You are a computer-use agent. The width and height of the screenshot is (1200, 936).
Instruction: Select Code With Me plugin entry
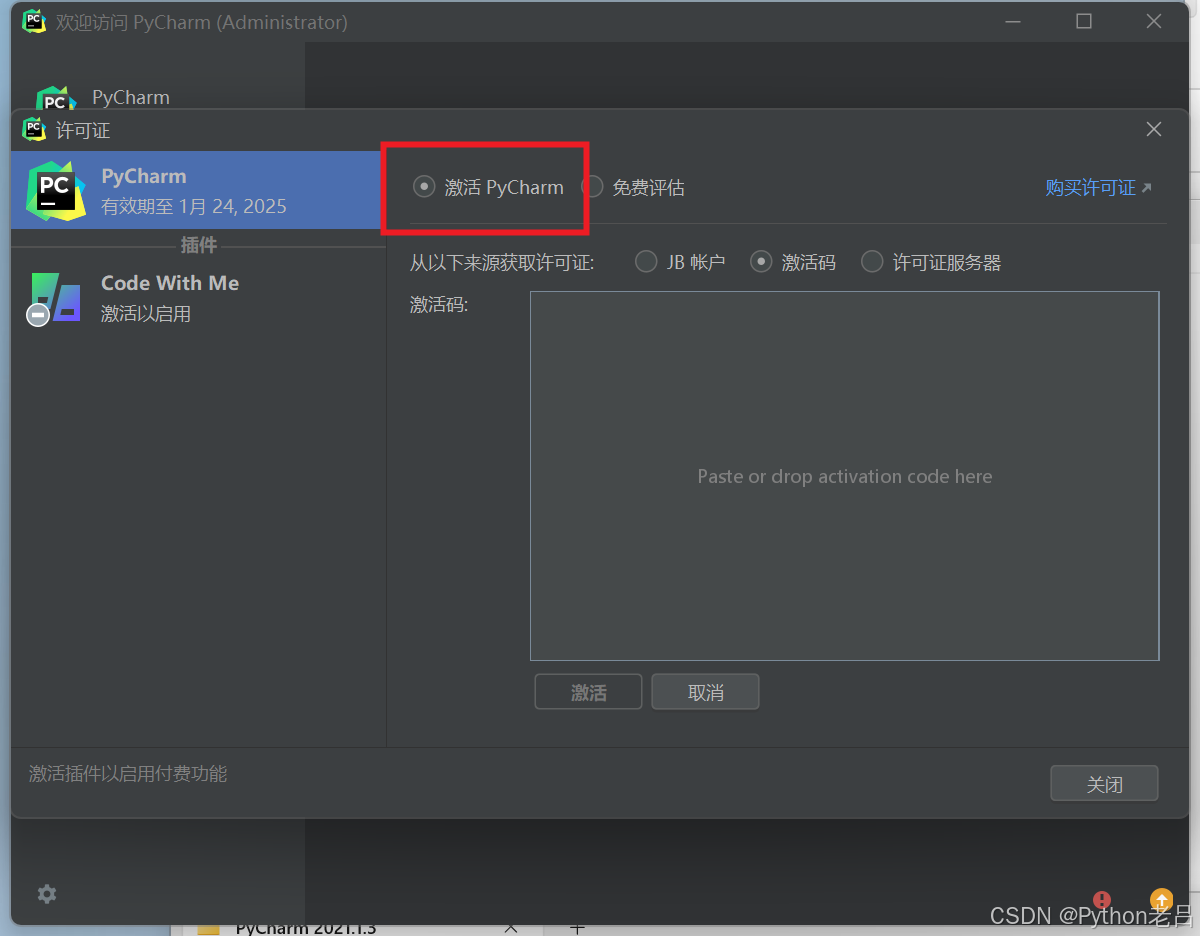point(198,298)
